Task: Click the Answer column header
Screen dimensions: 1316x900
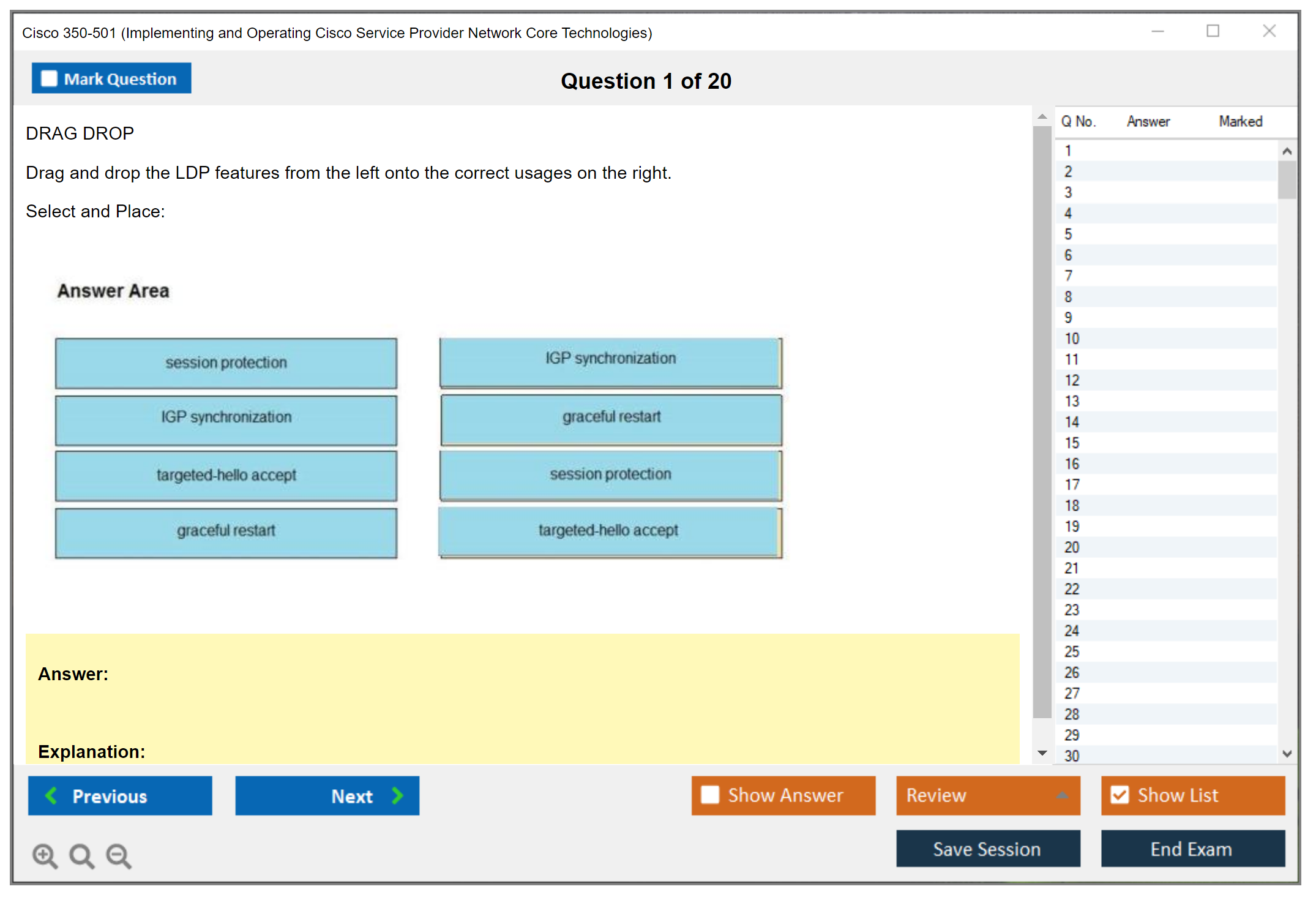Action: click(x=1148, y=122)
